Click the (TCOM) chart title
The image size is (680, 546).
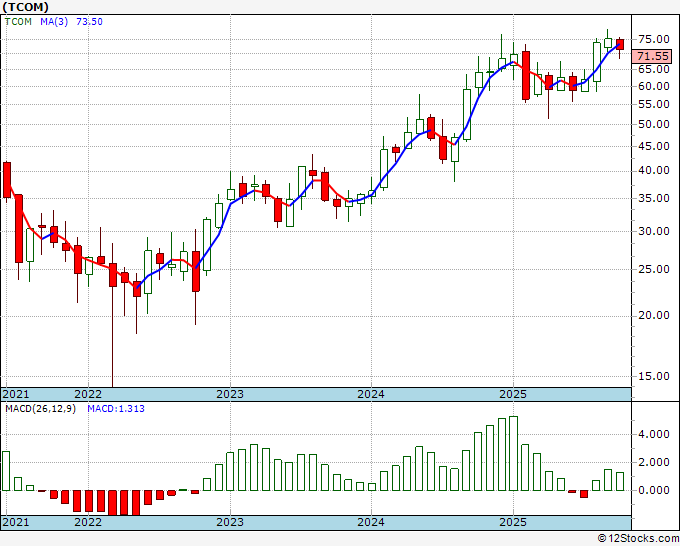(26, 7)
